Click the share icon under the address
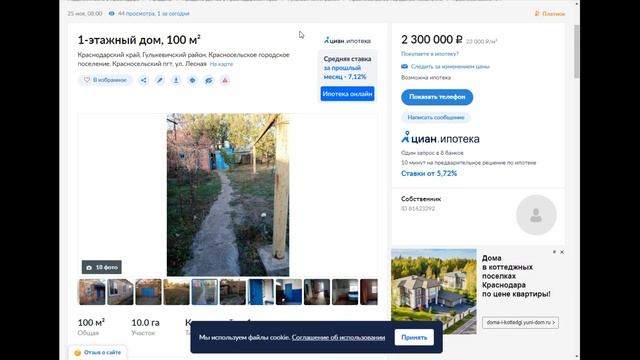 click(x=144, y=80)
